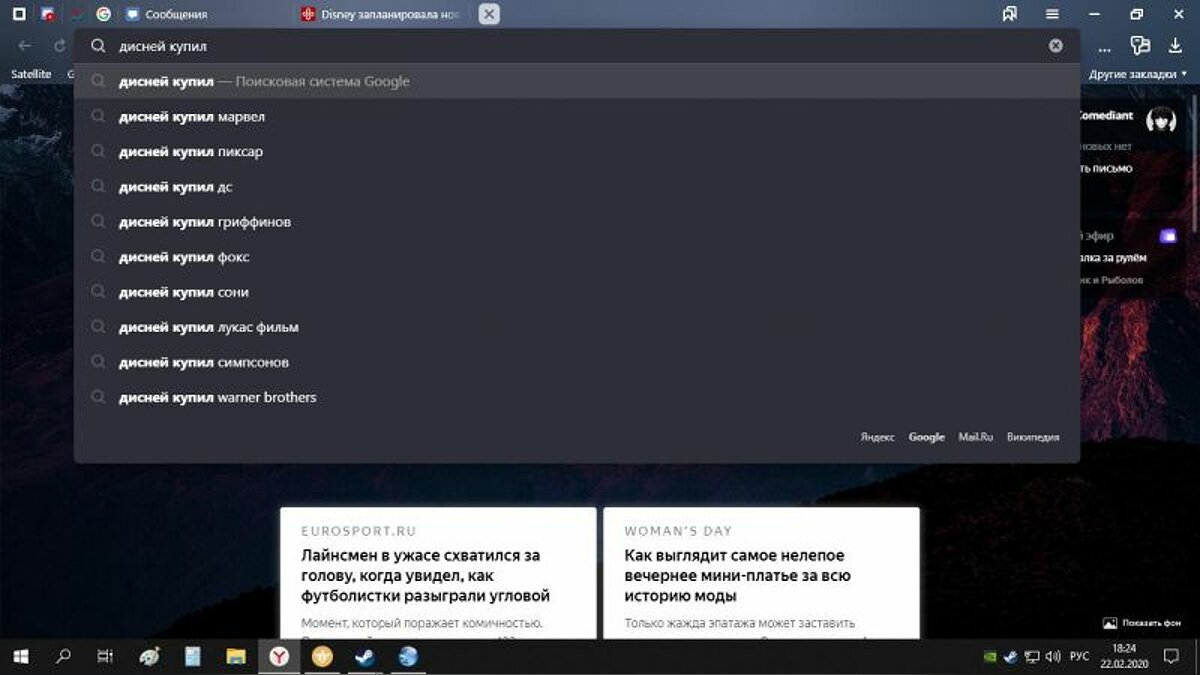The width and height of the screenshot is (1200, 675).
Task: Click the Yandex Browser taskbar icon
Action: [x=279, y=656]
